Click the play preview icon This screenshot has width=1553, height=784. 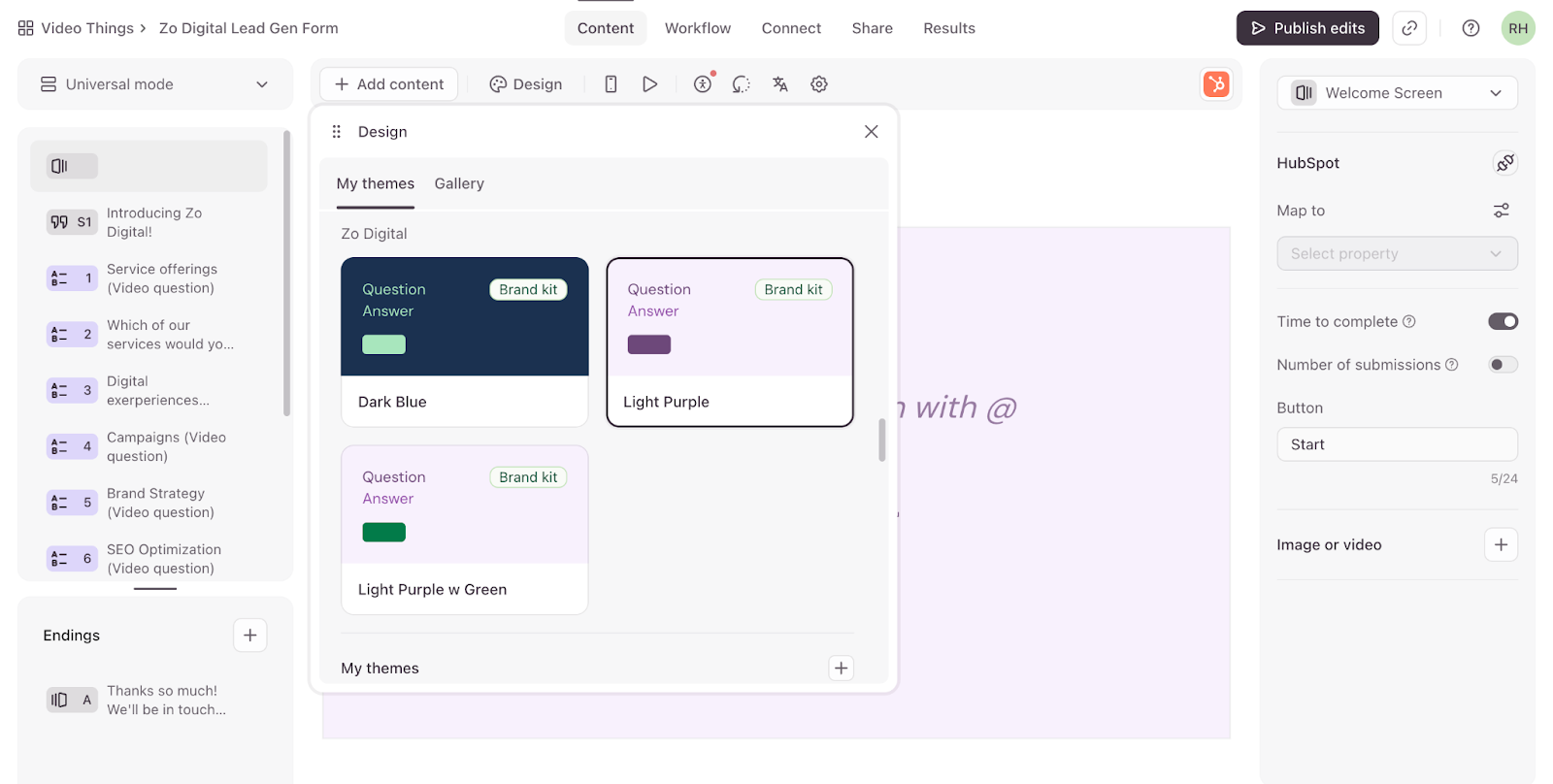point(650,84)
